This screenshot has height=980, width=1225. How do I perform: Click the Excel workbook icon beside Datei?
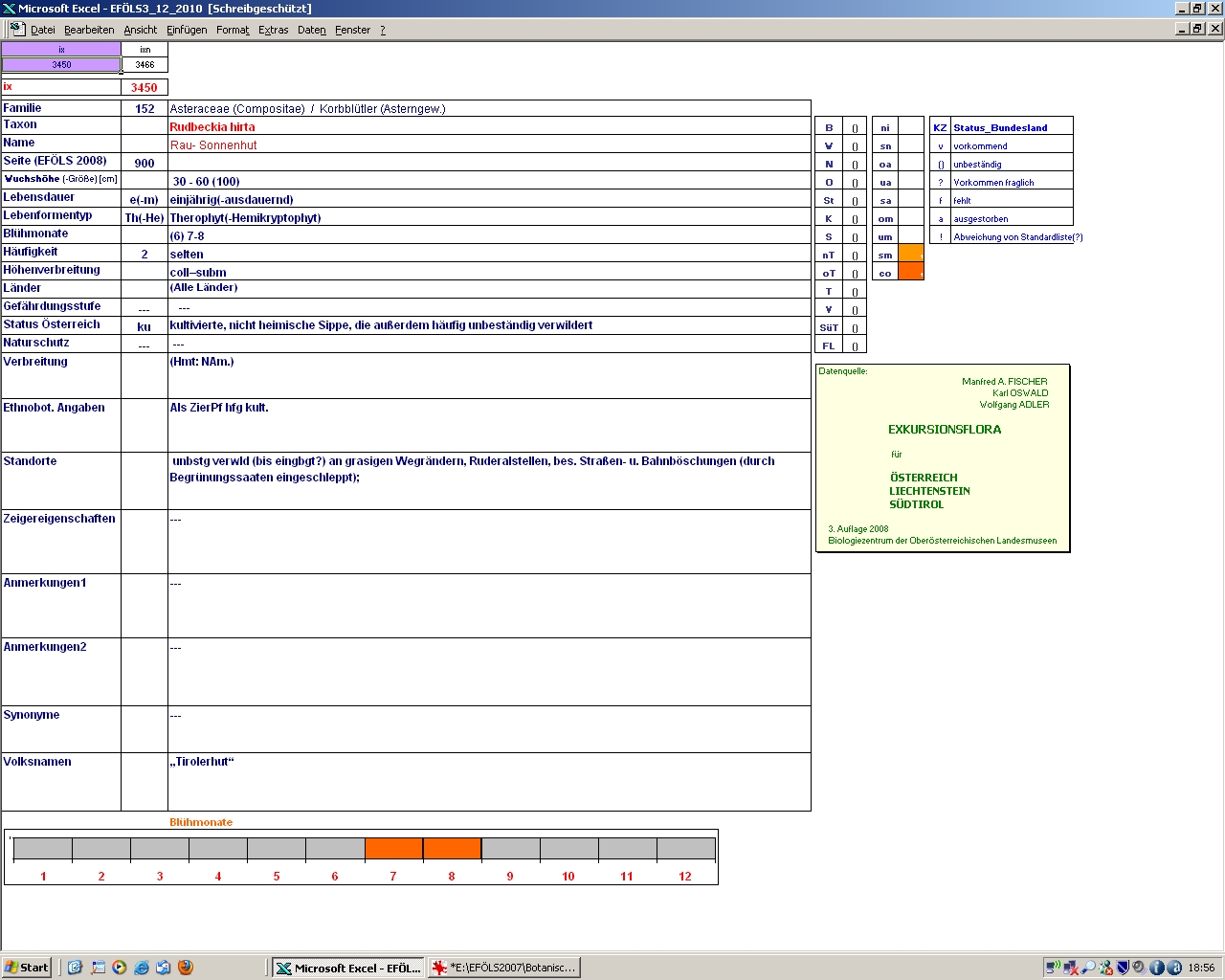pyautogui.click(x=16, y=29)
